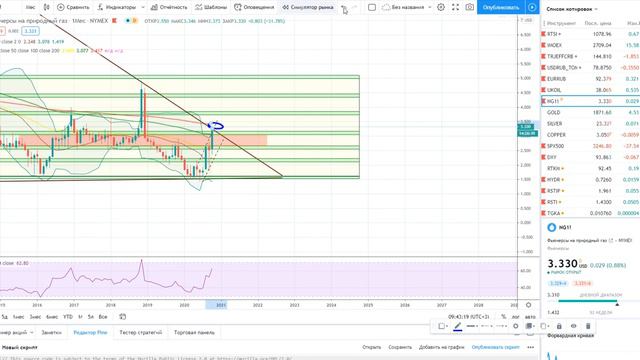Select IMOEX in the watchlist
The height and width of the screenshot is (360, 640).
(x=590, y=45)
